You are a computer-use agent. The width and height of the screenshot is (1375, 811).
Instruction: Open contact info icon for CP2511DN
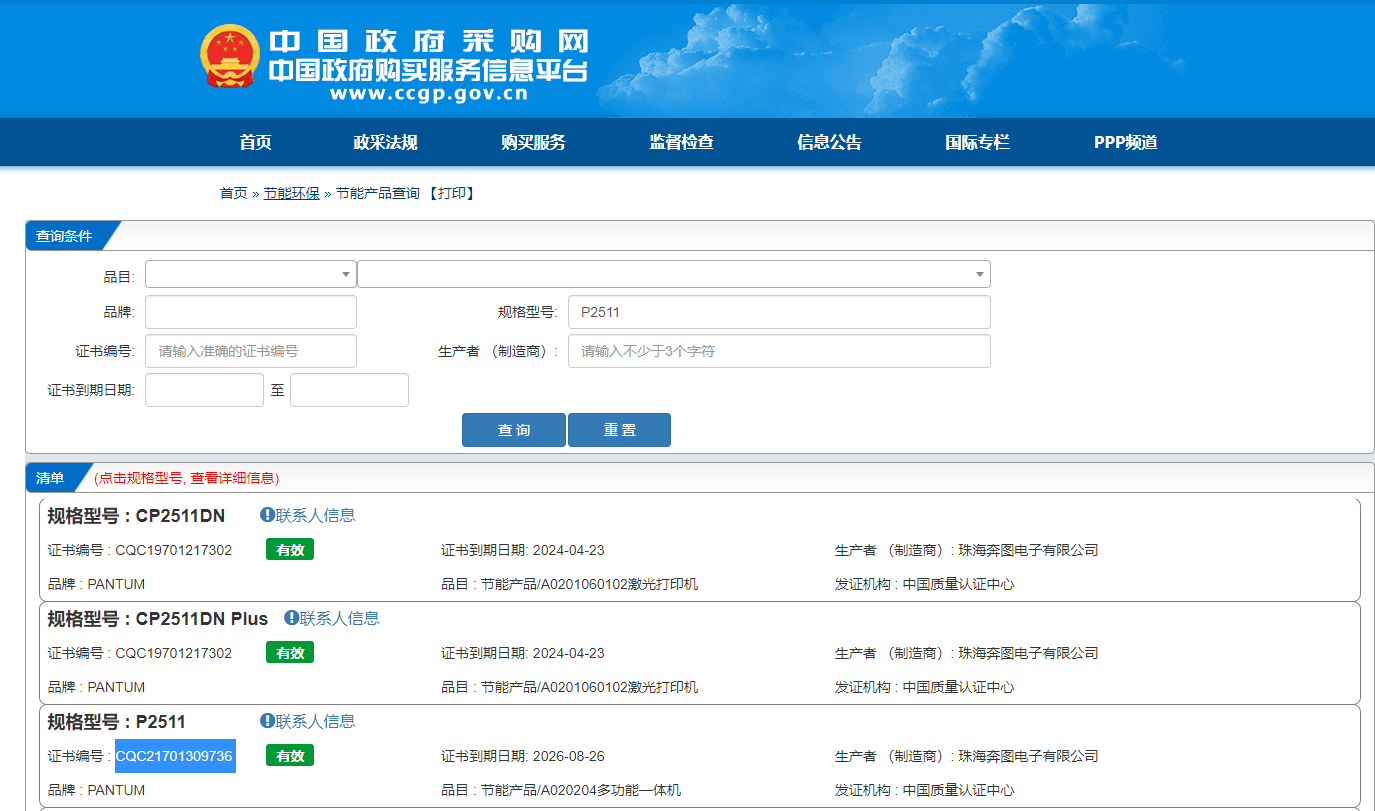tap(267, 515)
